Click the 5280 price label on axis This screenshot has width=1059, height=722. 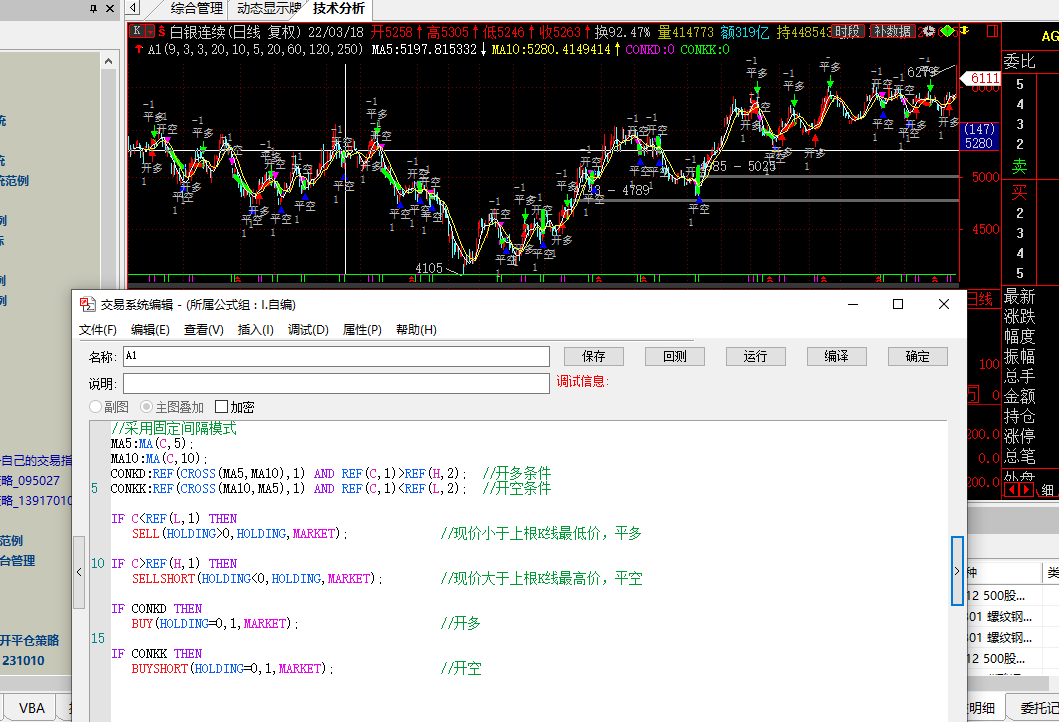pos(979,143)
